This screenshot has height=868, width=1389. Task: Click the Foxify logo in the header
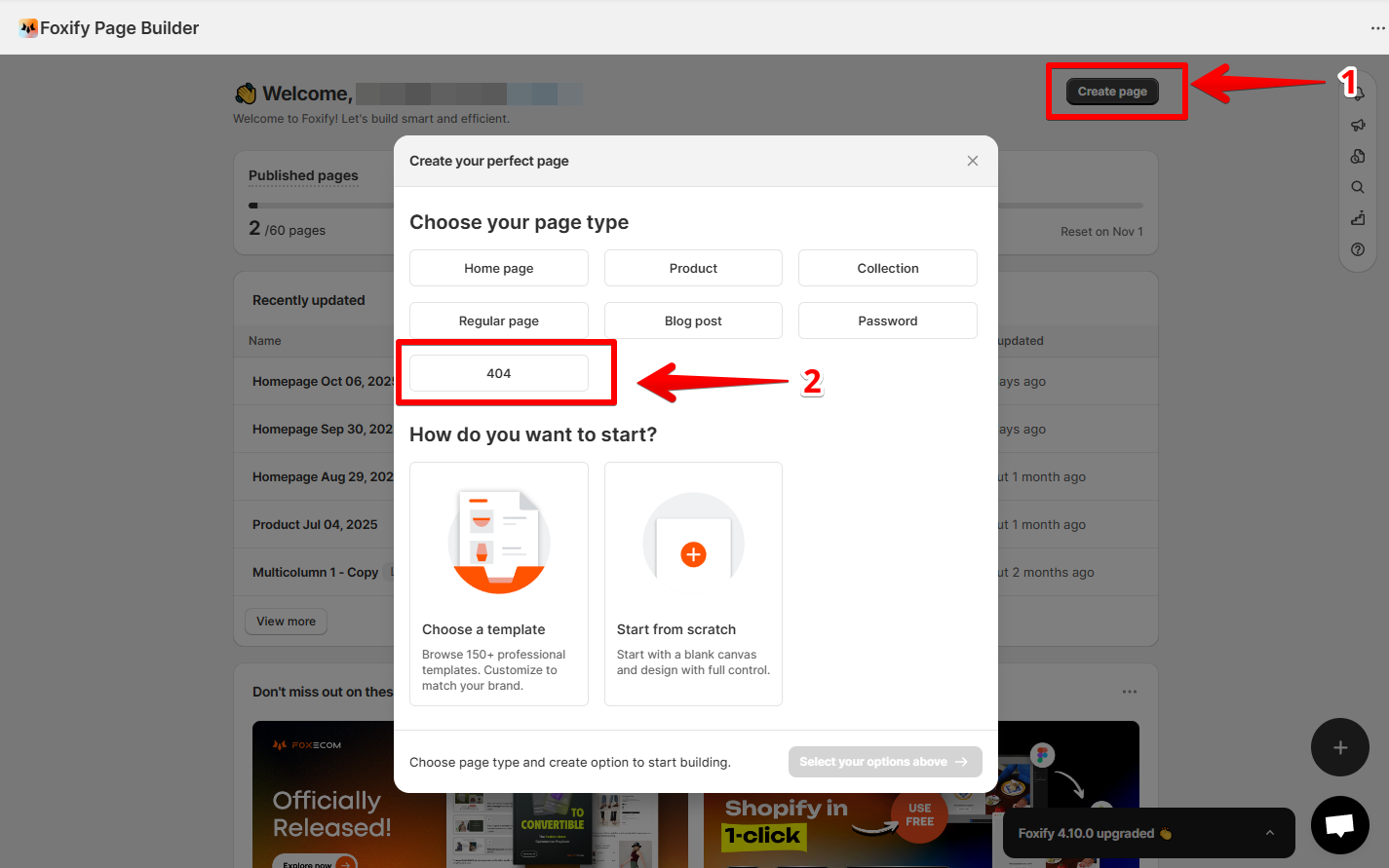click(28, 28)
